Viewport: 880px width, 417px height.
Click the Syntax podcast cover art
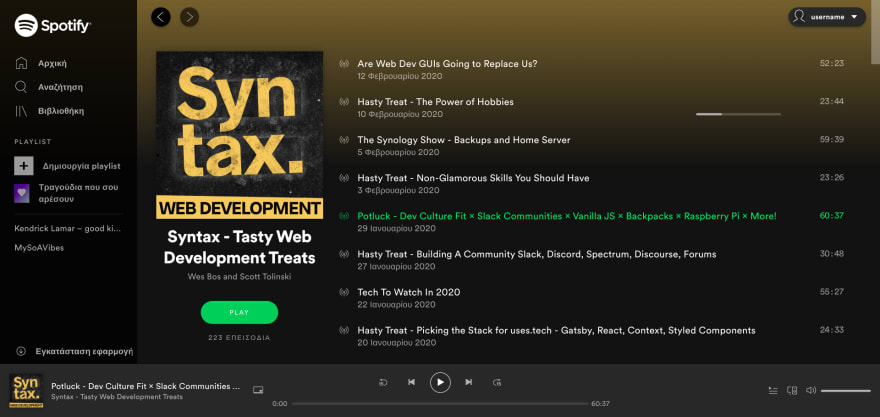(240, 135)
